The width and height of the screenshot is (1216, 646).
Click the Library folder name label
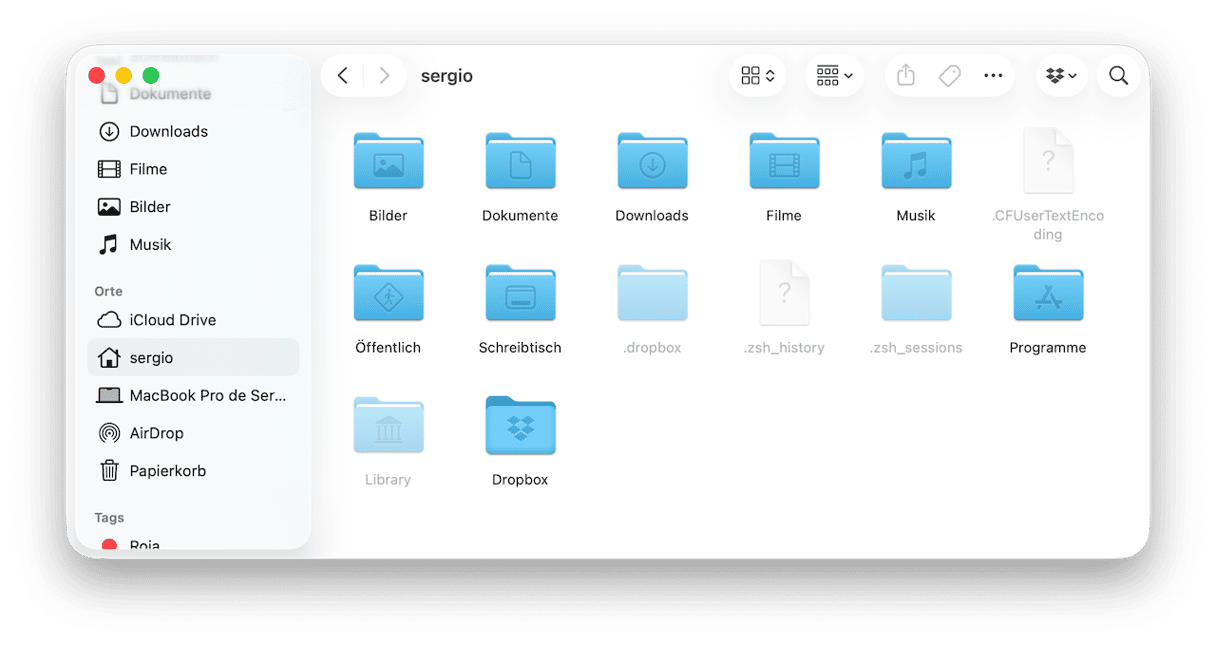(x=388, y=480)
